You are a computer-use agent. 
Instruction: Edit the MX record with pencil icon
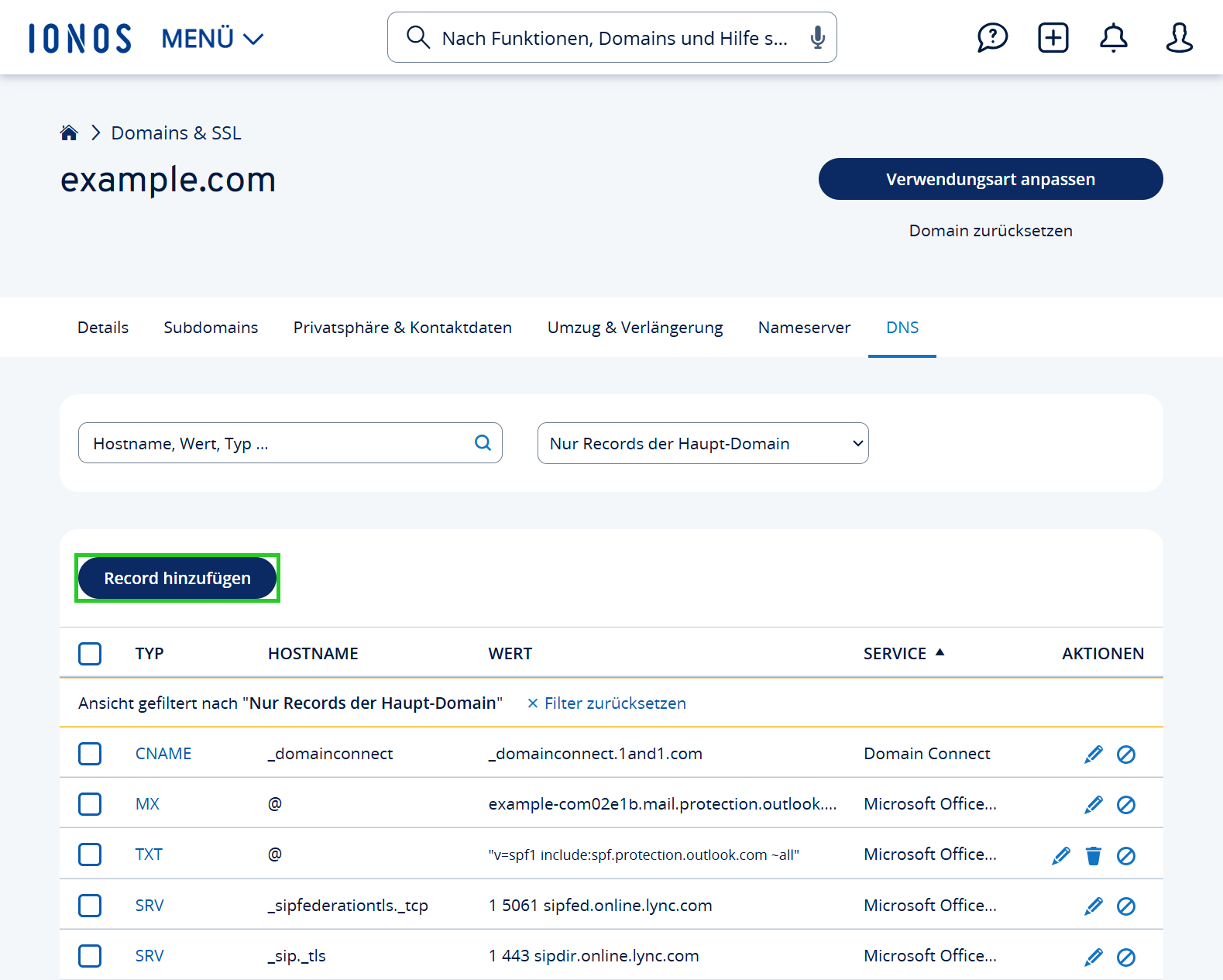(x=1093, y=804)
